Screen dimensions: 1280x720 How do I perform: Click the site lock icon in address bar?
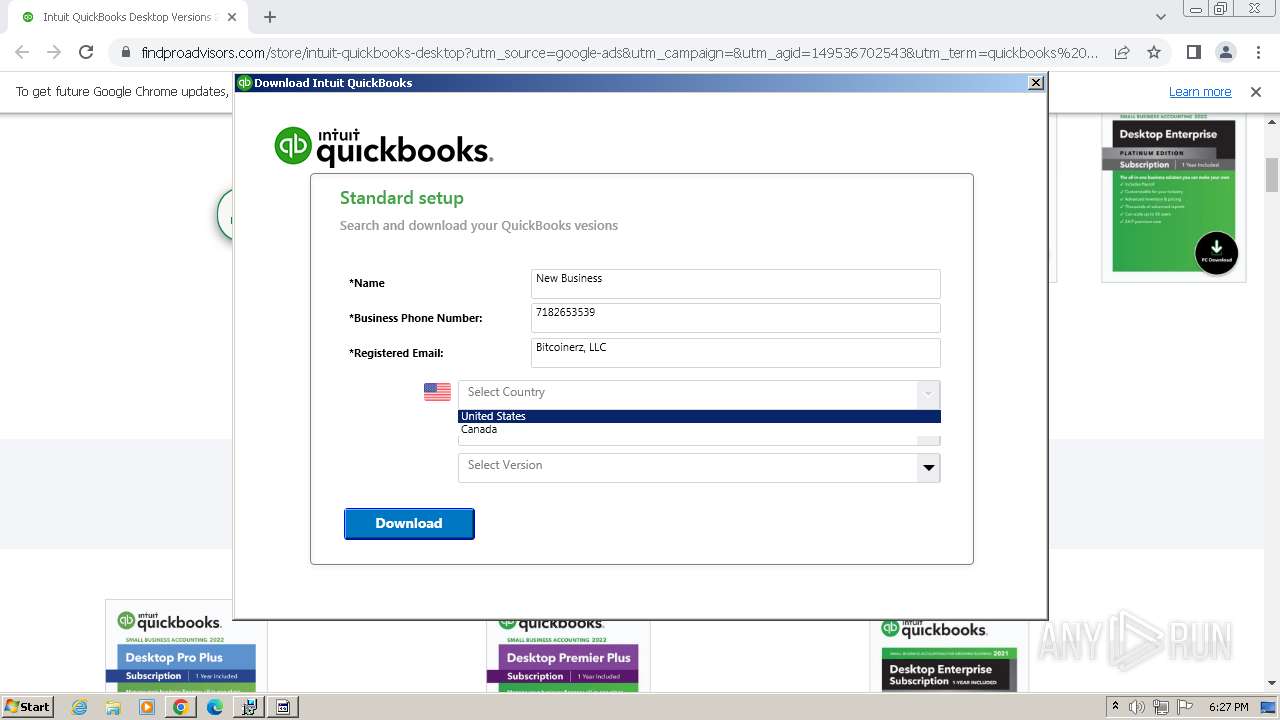click(125, 53)
